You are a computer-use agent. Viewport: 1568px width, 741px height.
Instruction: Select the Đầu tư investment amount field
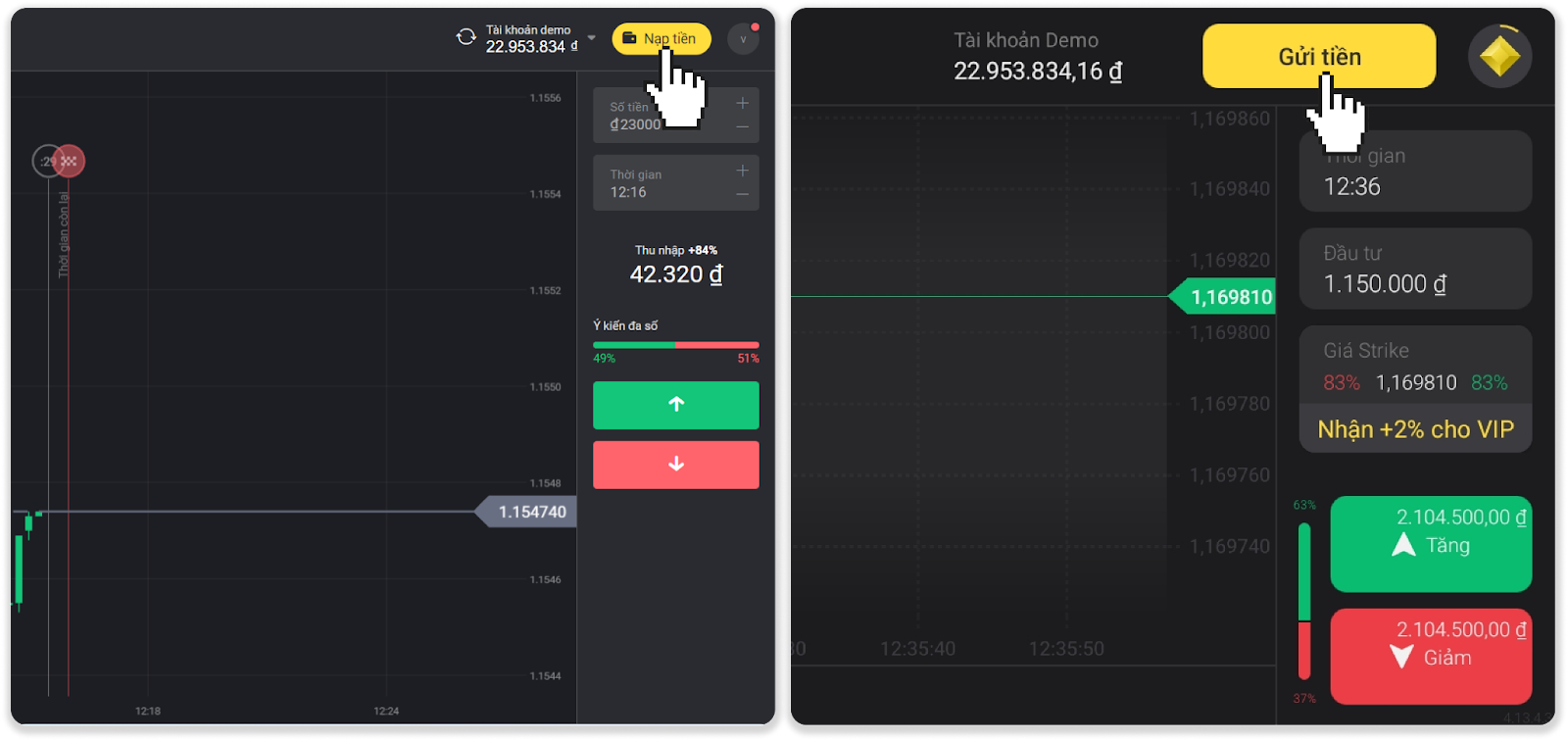tap(1414, 270)
